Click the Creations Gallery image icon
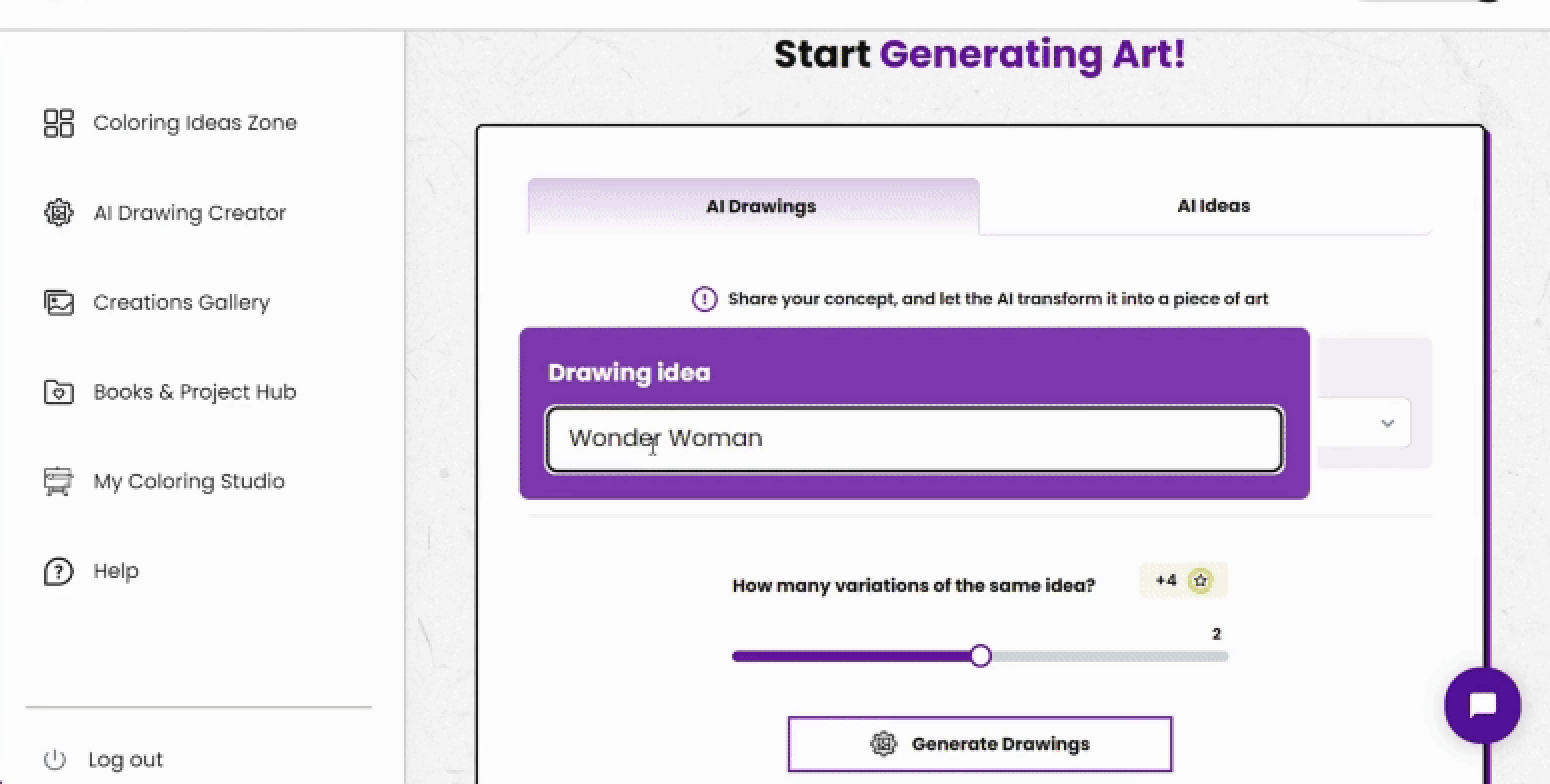 tap(59, 302)
